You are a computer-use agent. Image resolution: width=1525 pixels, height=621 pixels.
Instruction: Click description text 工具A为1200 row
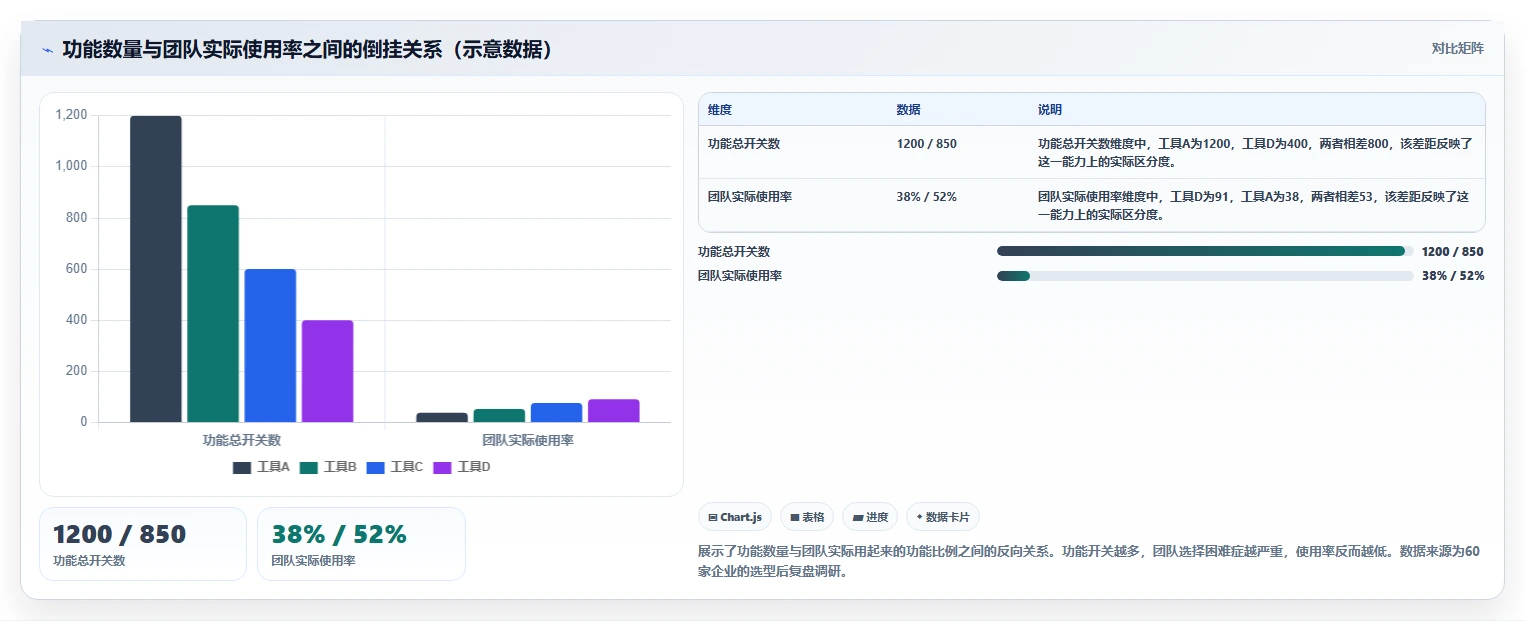click(x=1256, y=152)
